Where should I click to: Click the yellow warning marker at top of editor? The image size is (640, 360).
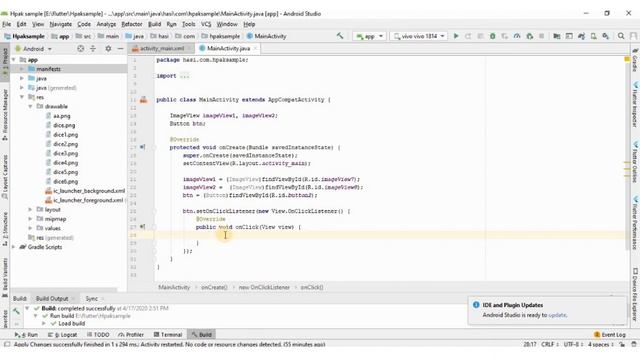click(x=627, y=60)
